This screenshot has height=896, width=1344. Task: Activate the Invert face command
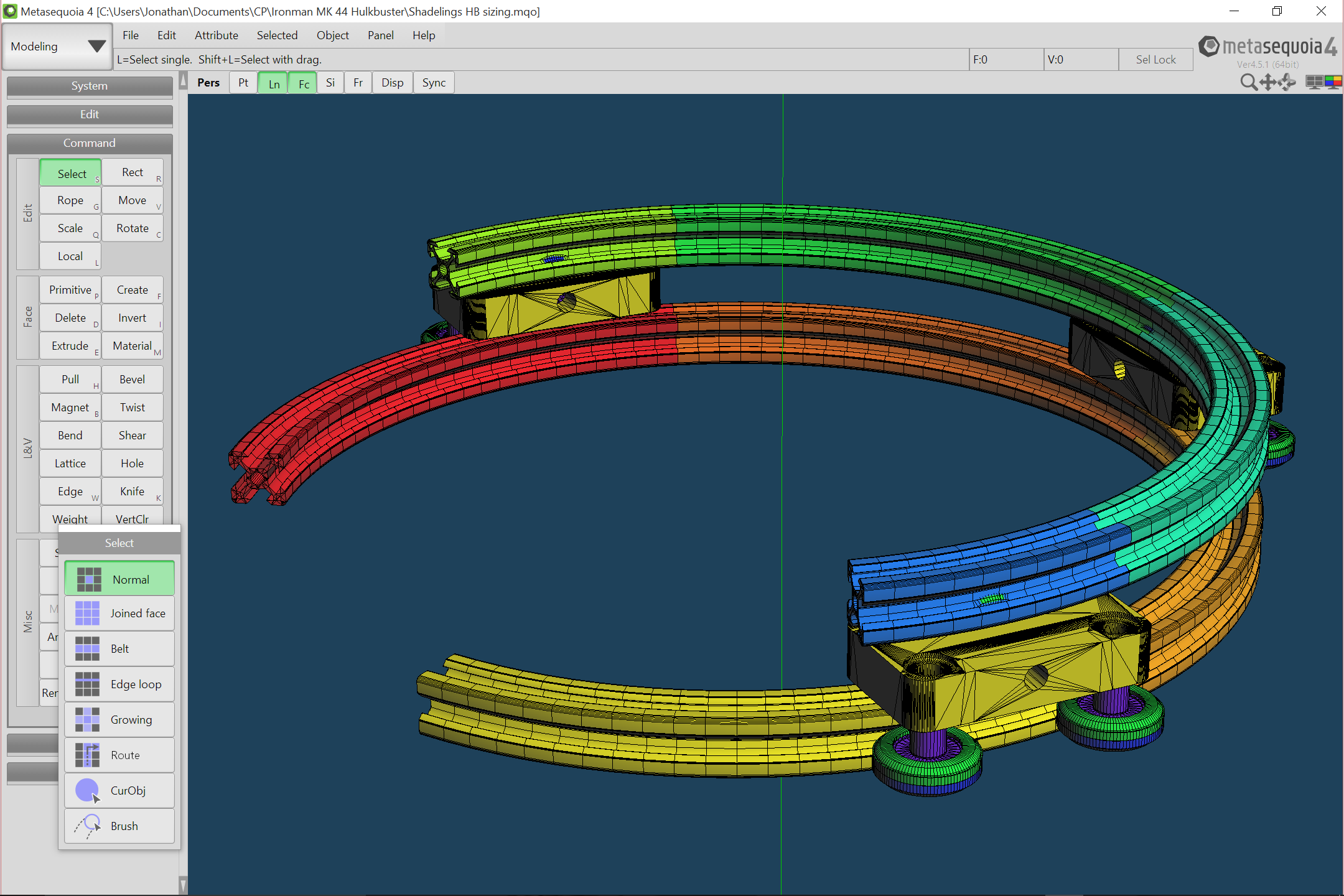[x=133, y=318]
